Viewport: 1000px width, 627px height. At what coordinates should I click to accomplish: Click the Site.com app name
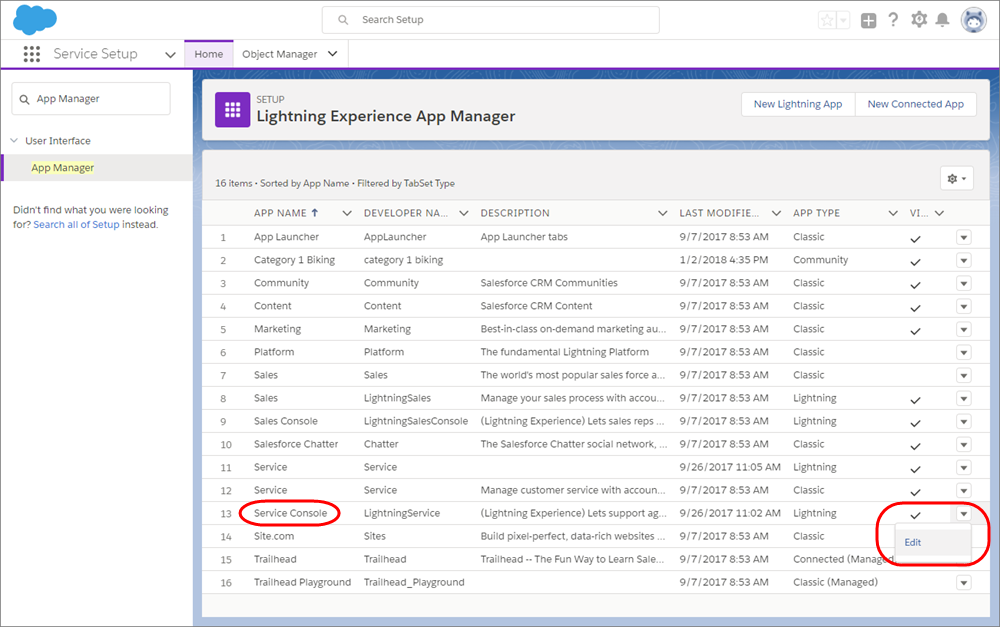click(x=274, y=536)
